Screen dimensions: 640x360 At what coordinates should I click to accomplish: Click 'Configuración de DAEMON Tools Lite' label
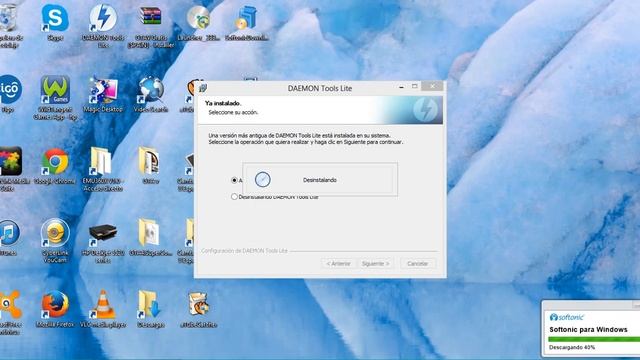(244, 251)
